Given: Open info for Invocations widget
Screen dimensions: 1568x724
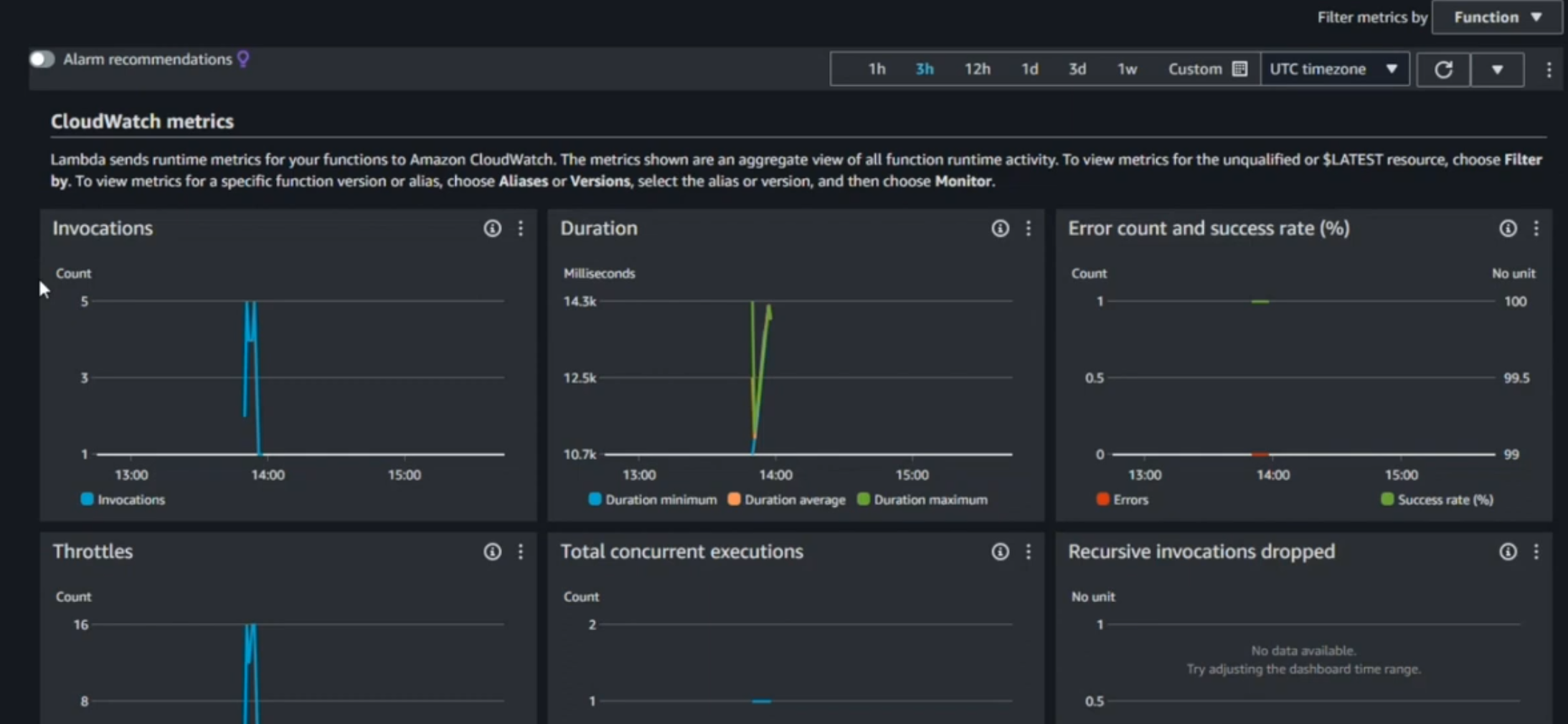Looking at the screenshot, I should click(492, 229).
